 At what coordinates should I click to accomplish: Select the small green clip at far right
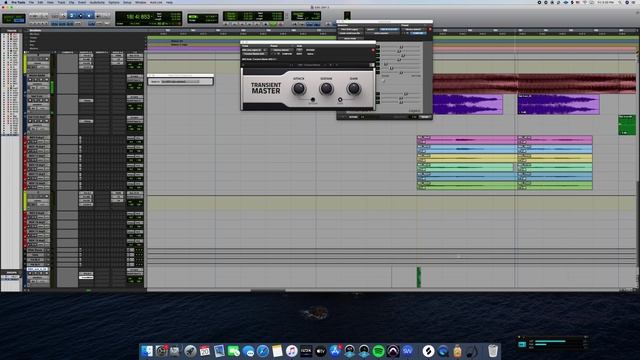coord(627,125)
